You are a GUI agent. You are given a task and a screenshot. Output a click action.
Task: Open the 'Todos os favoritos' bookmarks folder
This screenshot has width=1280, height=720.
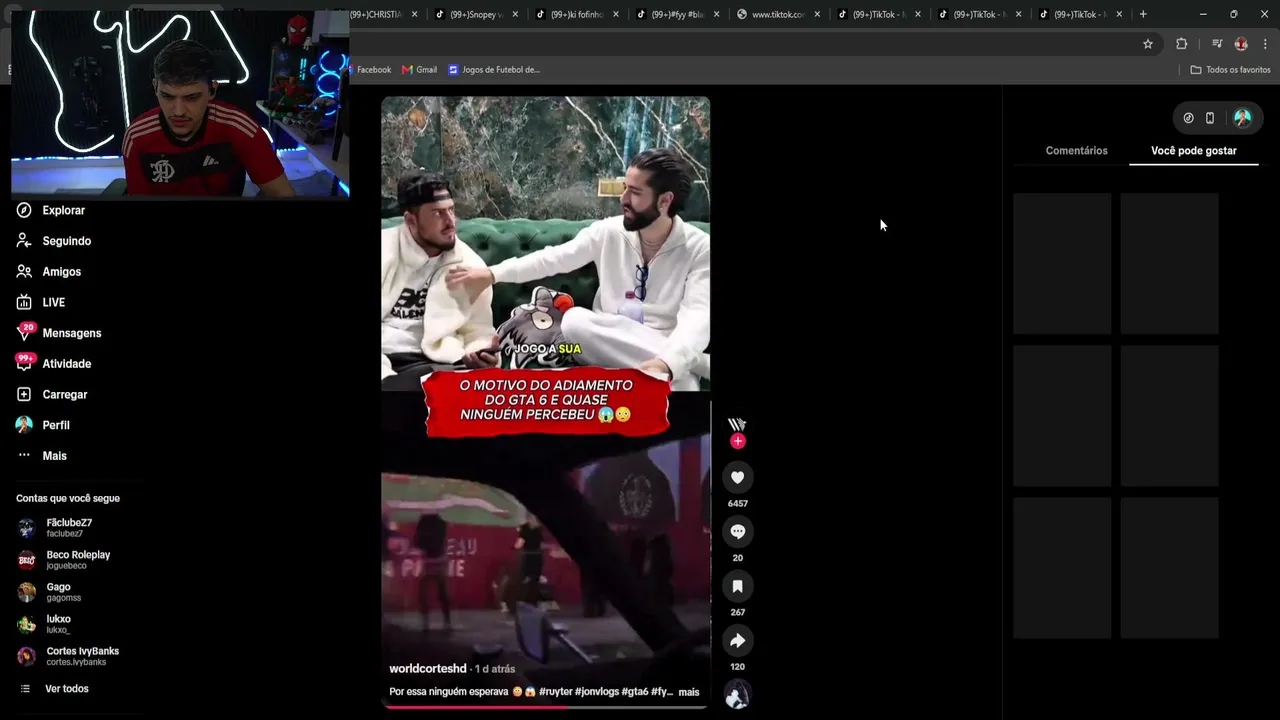coord(1230,70)
